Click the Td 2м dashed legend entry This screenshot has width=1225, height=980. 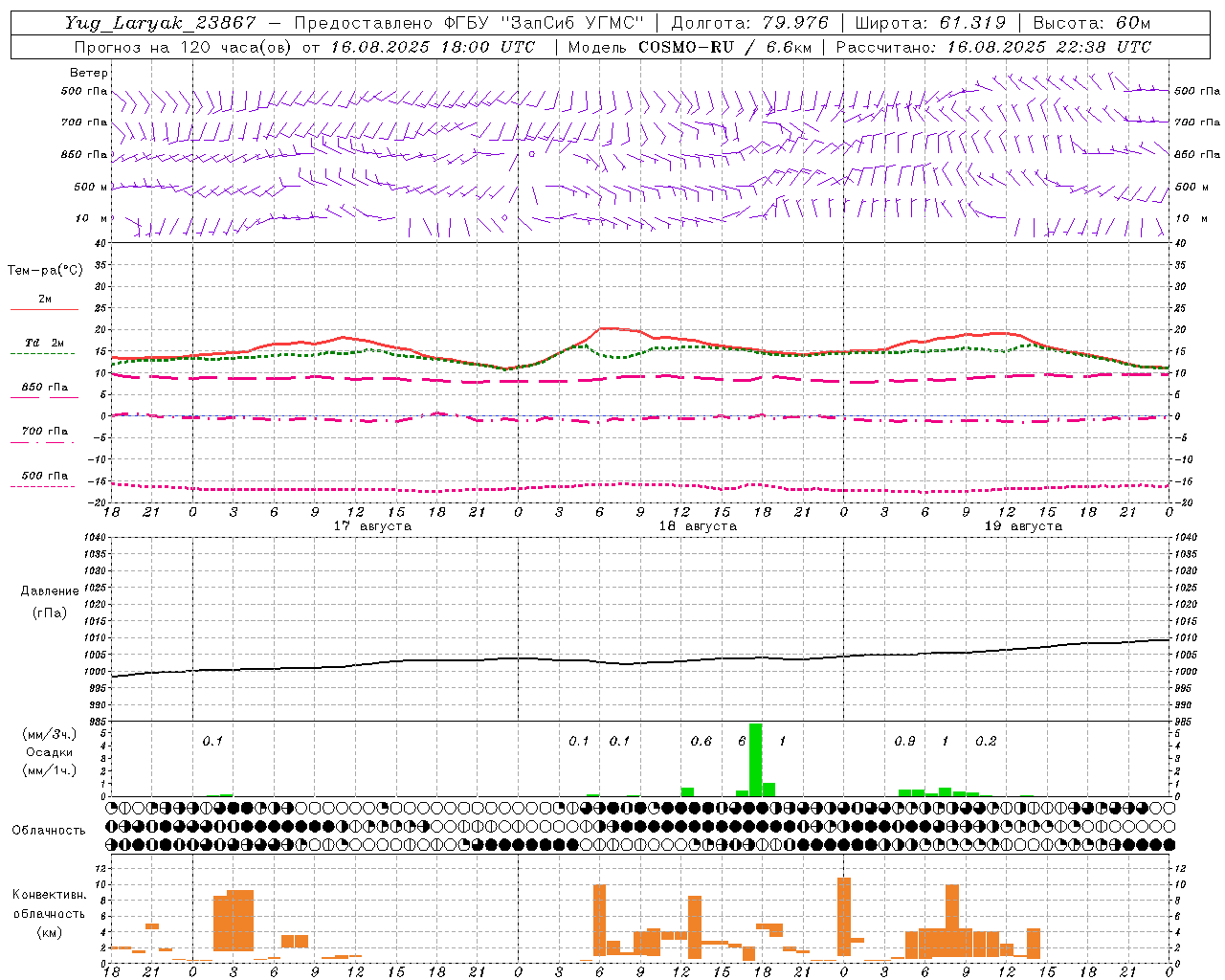(43, 345)
